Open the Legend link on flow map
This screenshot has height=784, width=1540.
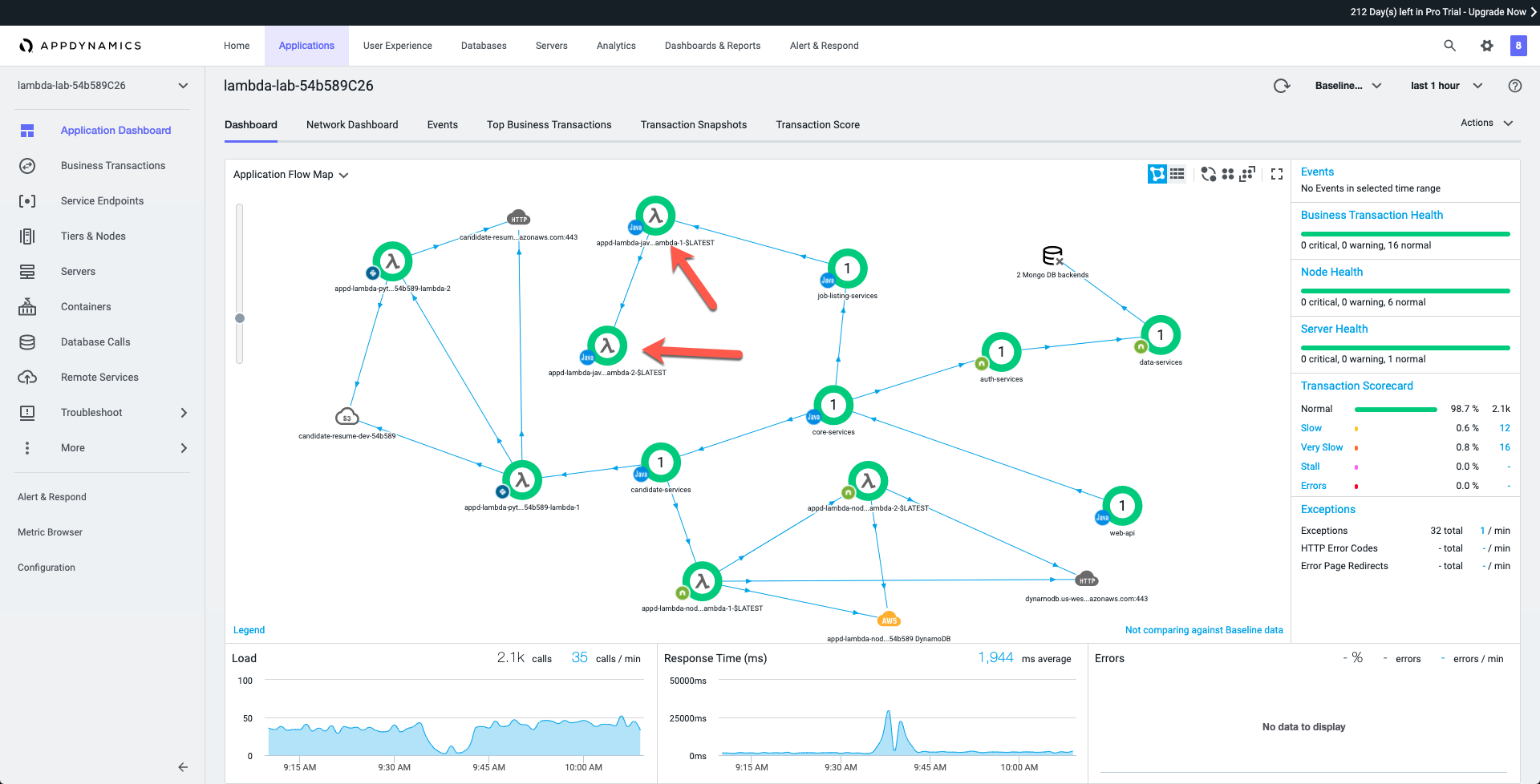click(x=249, y=630)
